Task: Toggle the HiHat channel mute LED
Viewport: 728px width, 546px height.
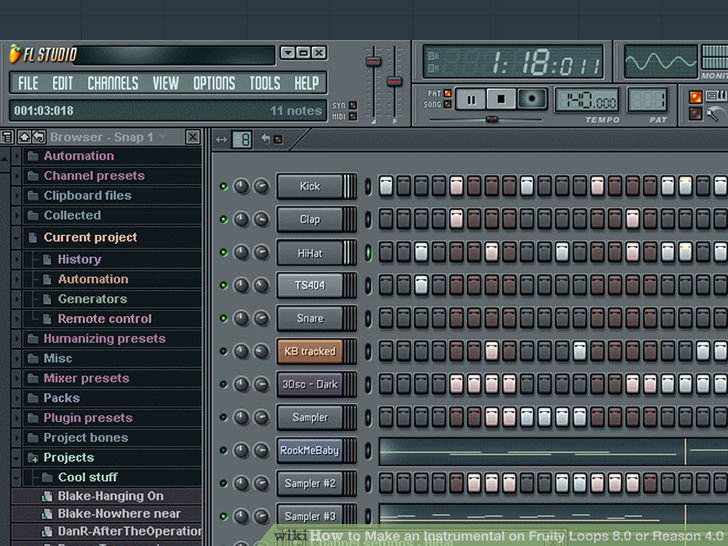Action: click(223, 253)
